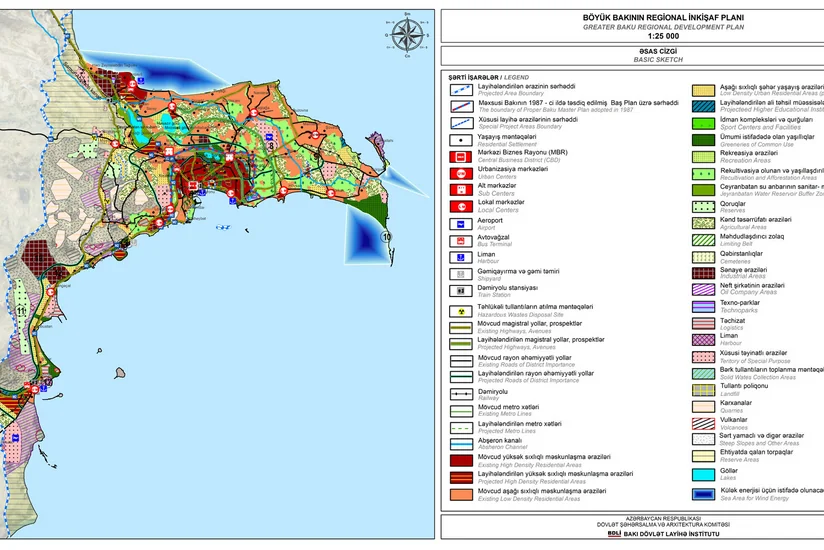Click the Agricultural Areas swatch
The width and height of the screenshot is (824, 550).
[x=703, y=223]
